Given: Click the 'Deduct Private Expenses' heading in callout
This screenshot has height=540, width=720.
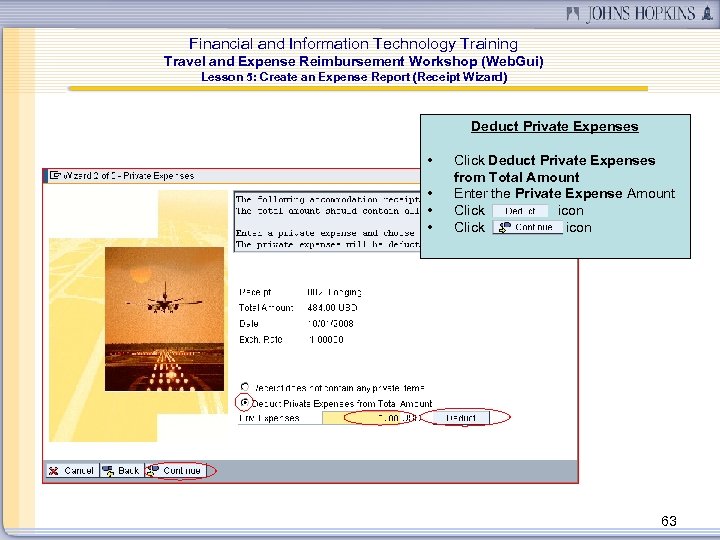Looking at the screenshot, I should click(555, 126).
